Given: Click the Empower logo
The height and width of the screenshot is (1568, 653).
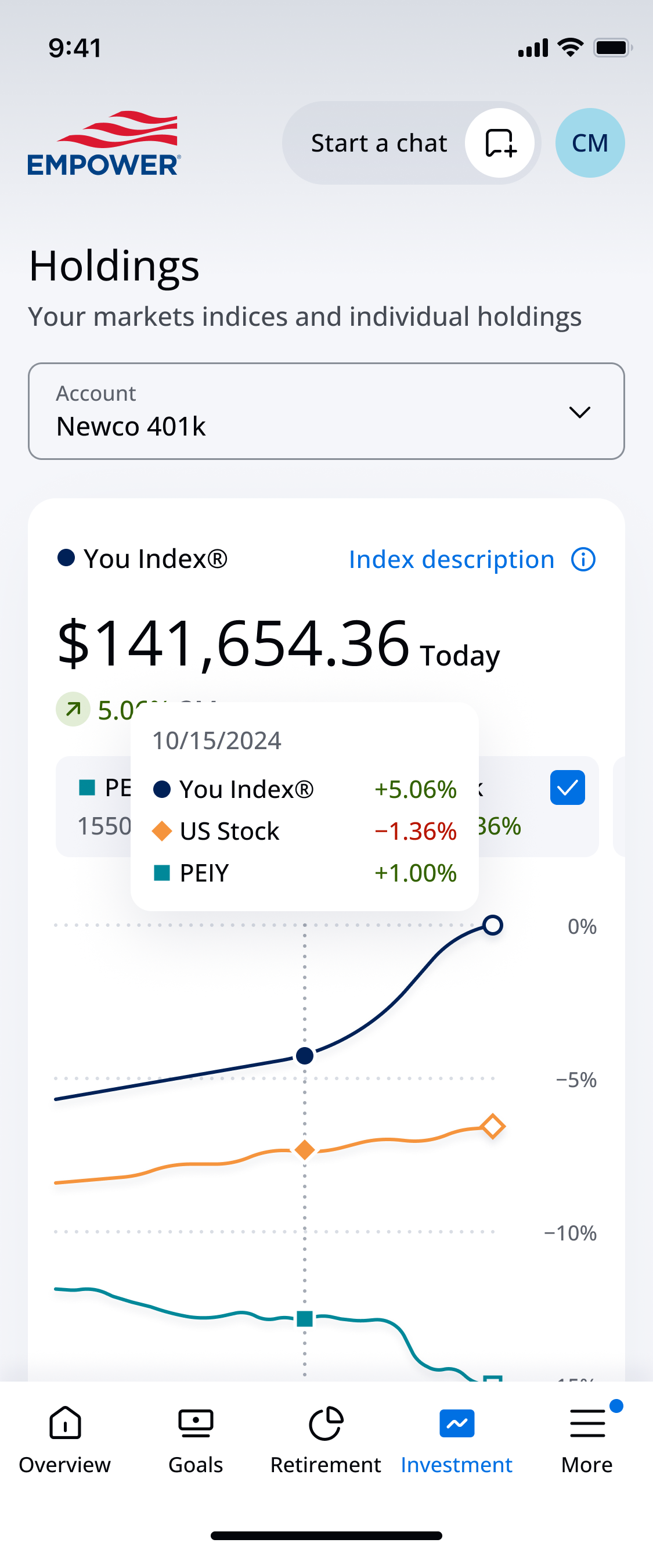Looking at the screenshot, I should 104,143.
